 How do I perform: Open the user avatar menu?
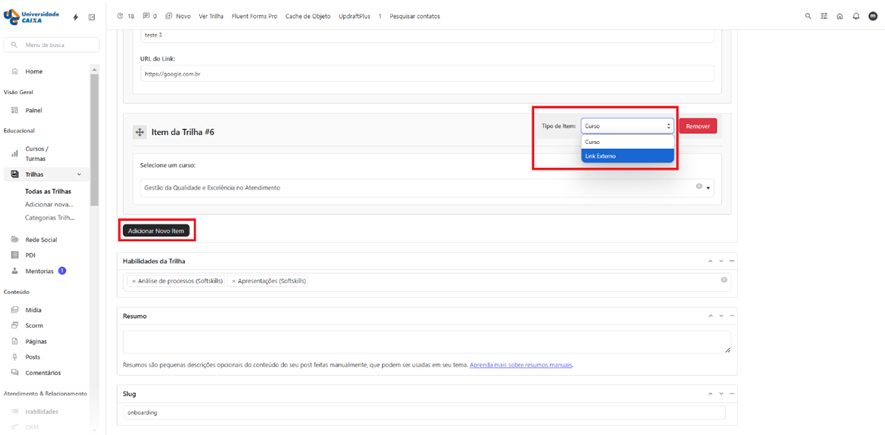pyautogui.click(x=872, y=16)
